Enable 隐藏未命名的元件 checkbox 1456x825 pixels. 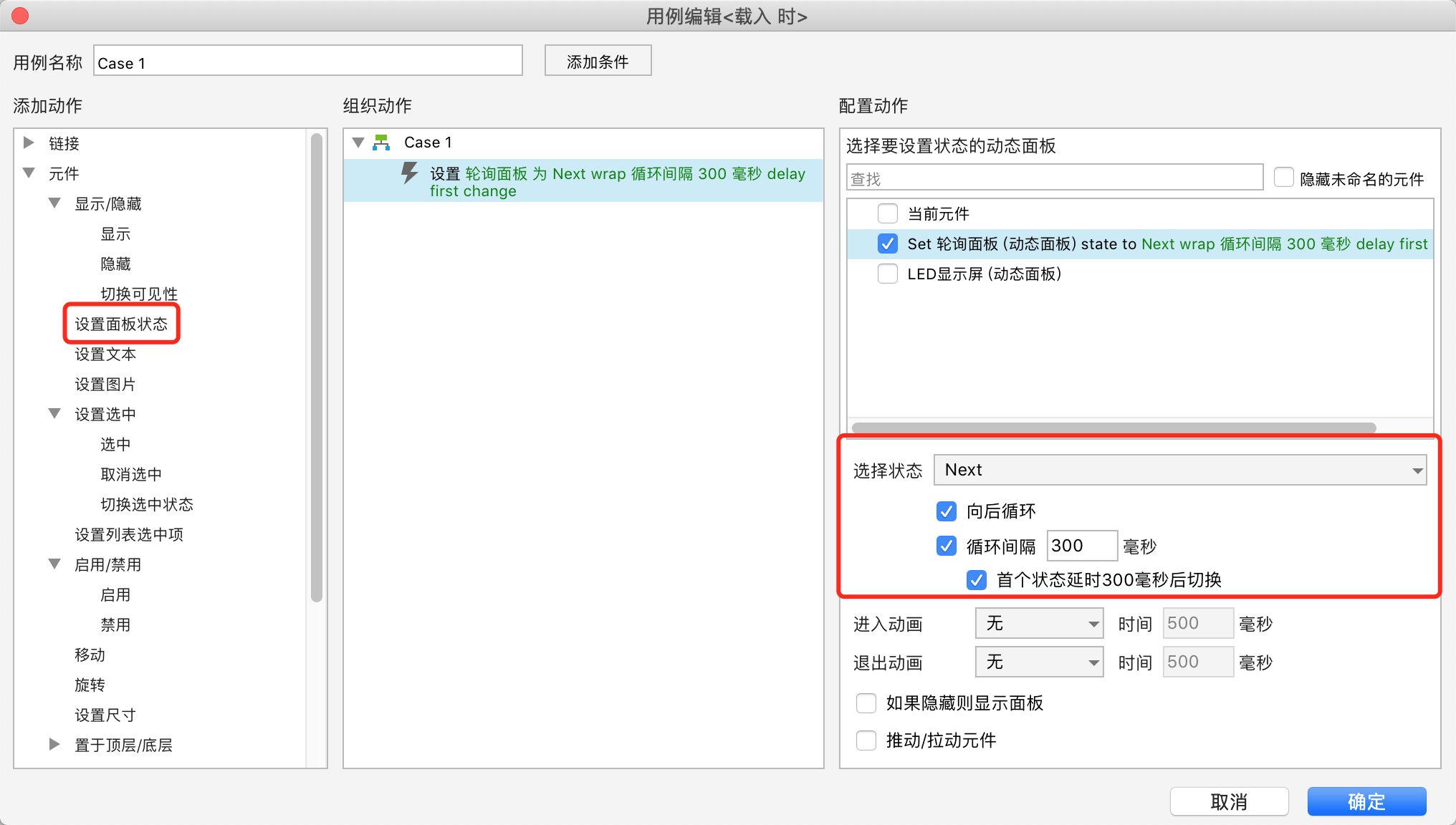click(x=1283, y=177)
